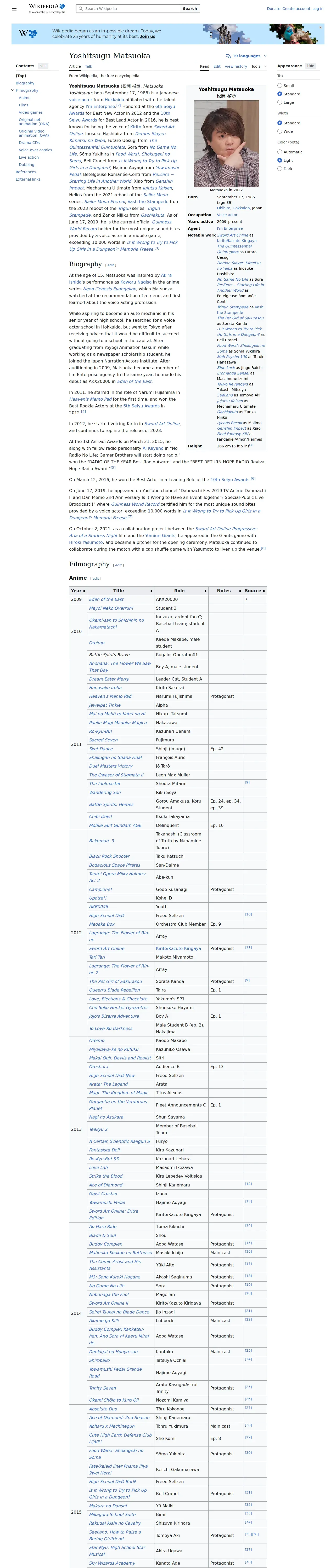Go to (Top) in Contents

coord(21,76)
